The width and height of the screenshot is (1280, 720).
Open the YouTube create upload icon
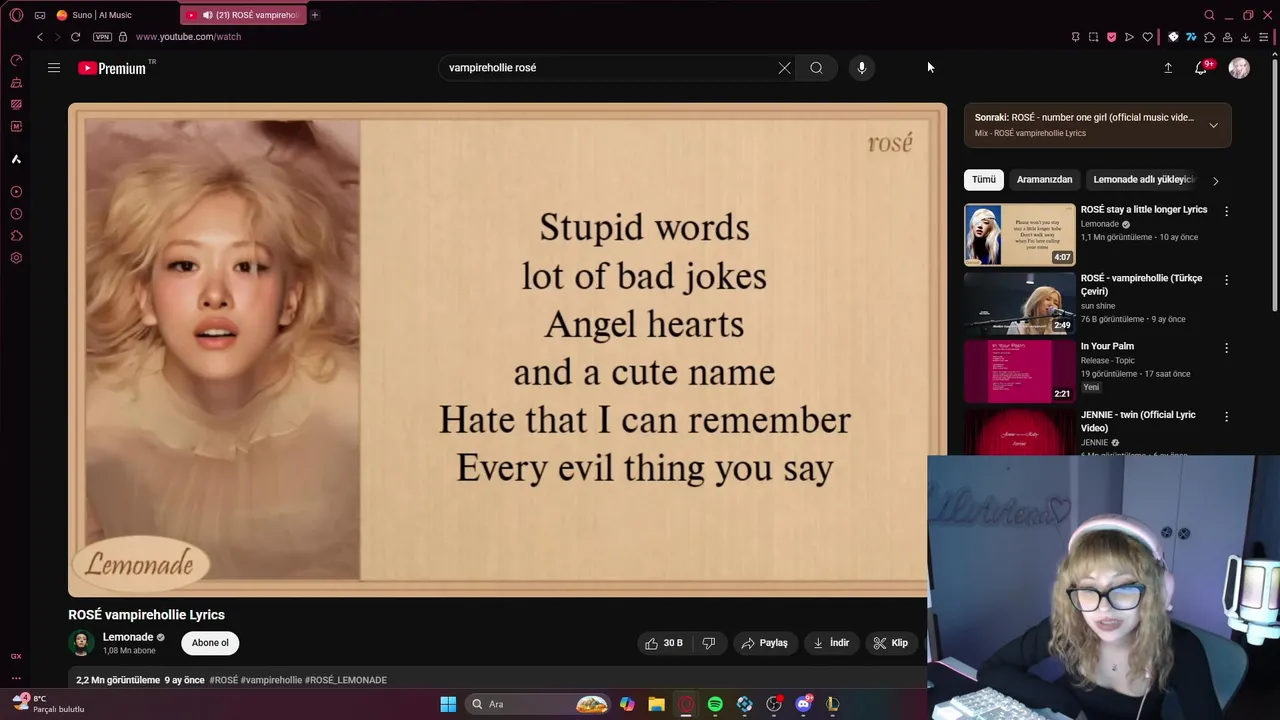pyautogui.click(x=1168, y=68)
